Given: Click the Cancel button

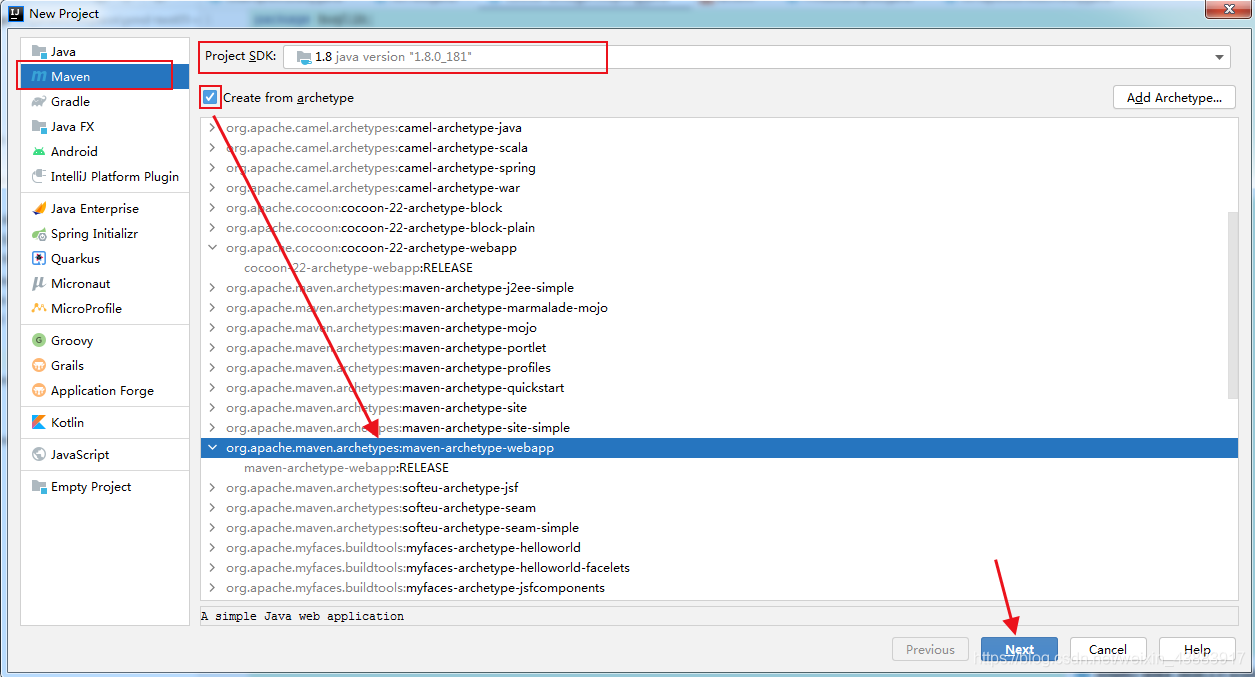Looking at the screenshot, I should coord(1108,649).
